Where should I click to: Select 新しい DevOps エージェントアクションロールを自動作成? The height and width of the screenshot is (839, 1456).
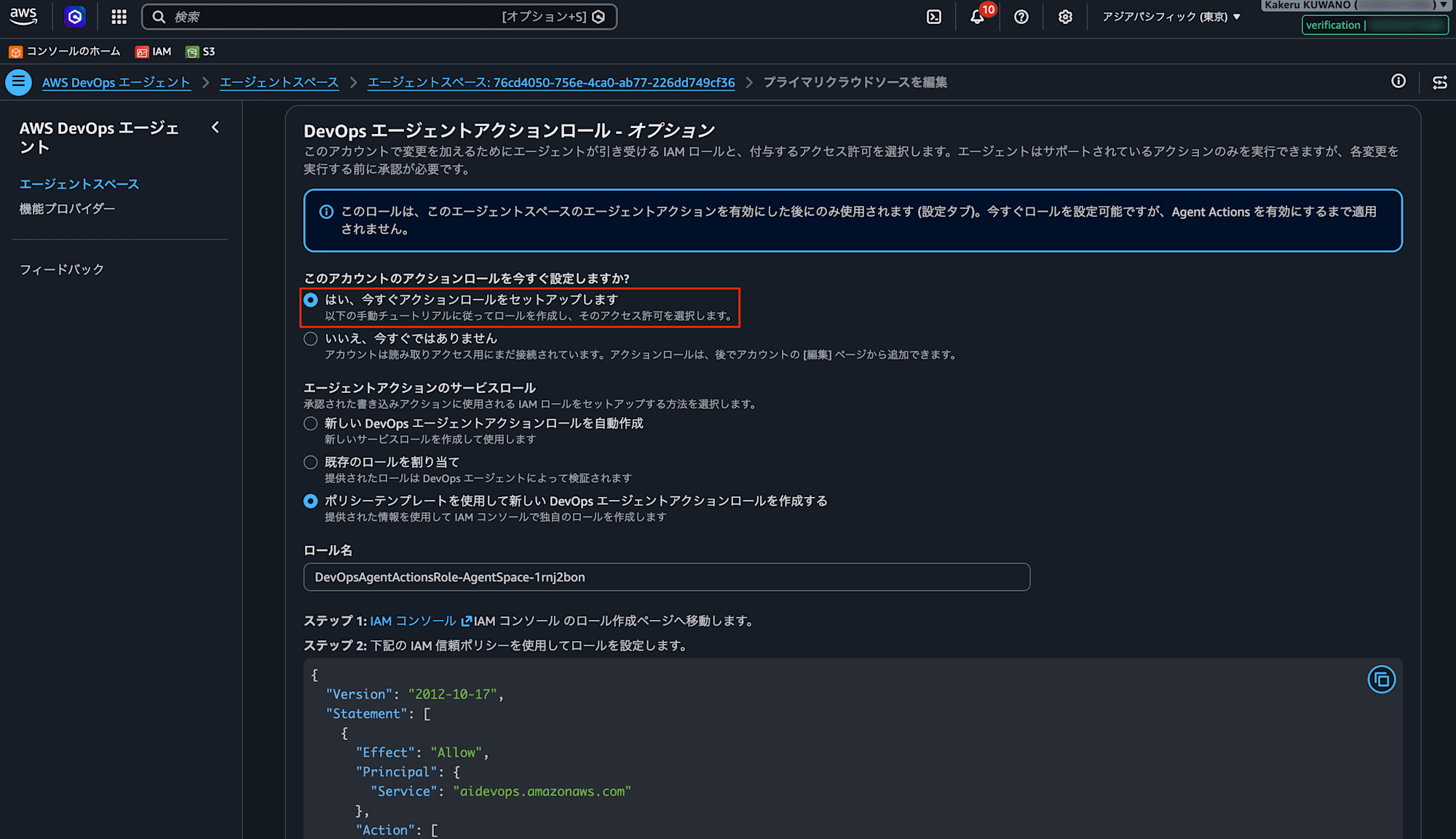tap(311, 424)
